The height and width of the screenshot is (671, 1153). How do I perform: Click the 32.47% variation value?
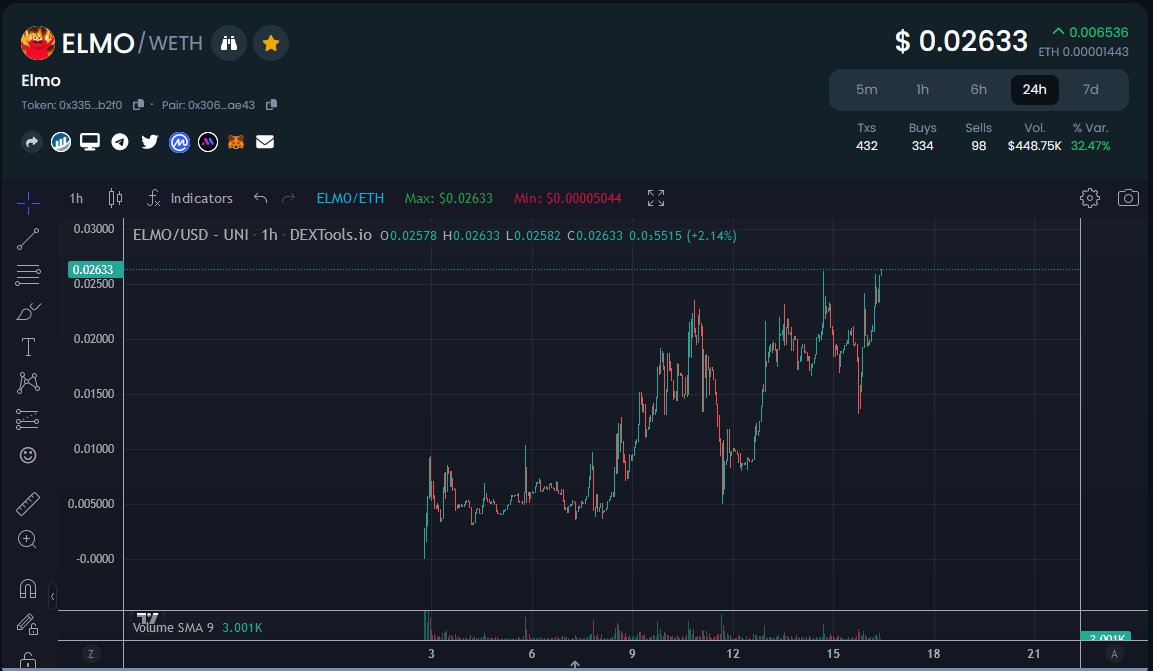click(1090, 146)
